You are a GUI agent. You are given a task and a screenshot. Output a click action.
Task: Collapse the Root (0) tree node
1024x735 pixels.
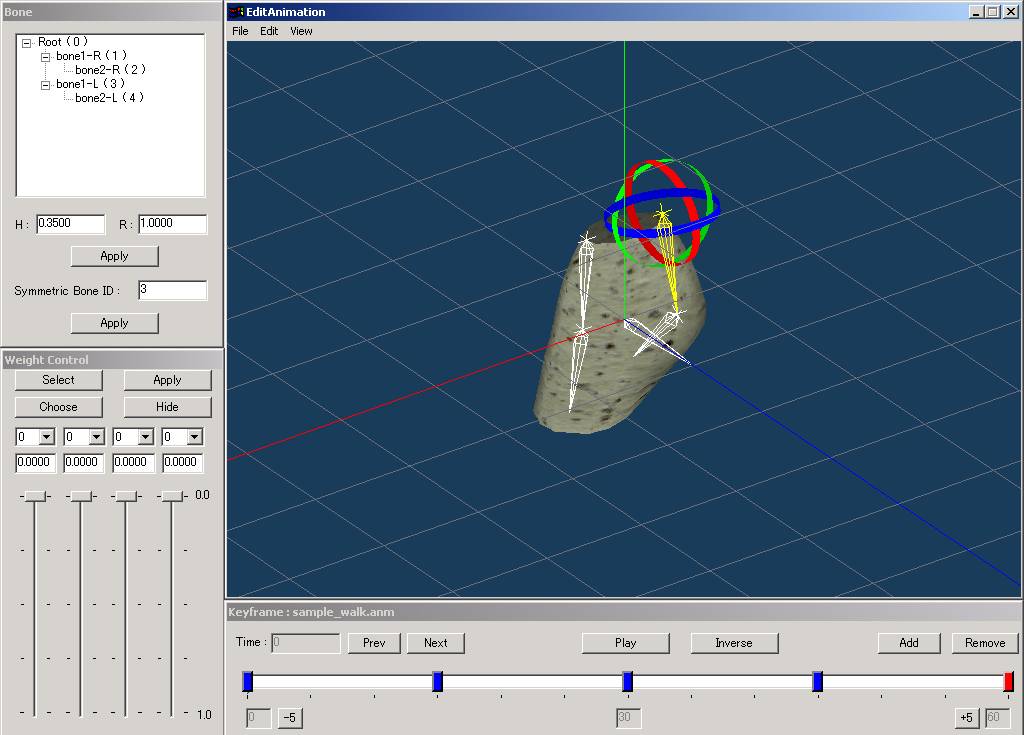pyautogui.click(x=26, y=43)
